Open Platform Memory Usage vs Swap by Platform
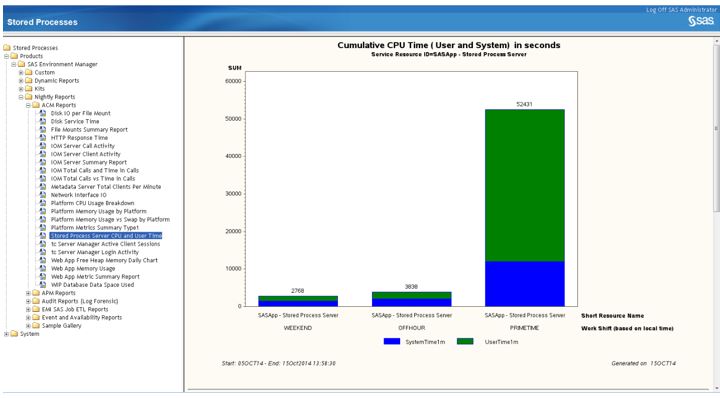 110,219
